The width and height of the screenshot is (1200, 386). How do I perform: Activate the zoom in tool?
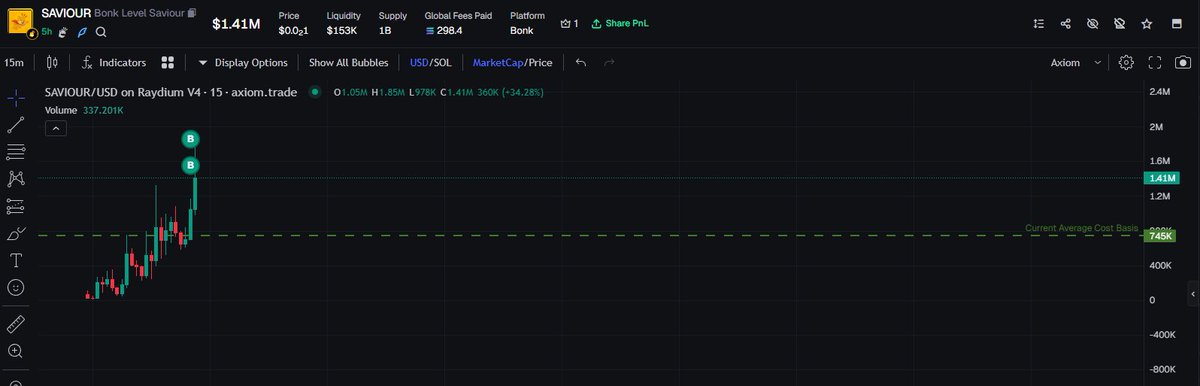tap(16, 351)
